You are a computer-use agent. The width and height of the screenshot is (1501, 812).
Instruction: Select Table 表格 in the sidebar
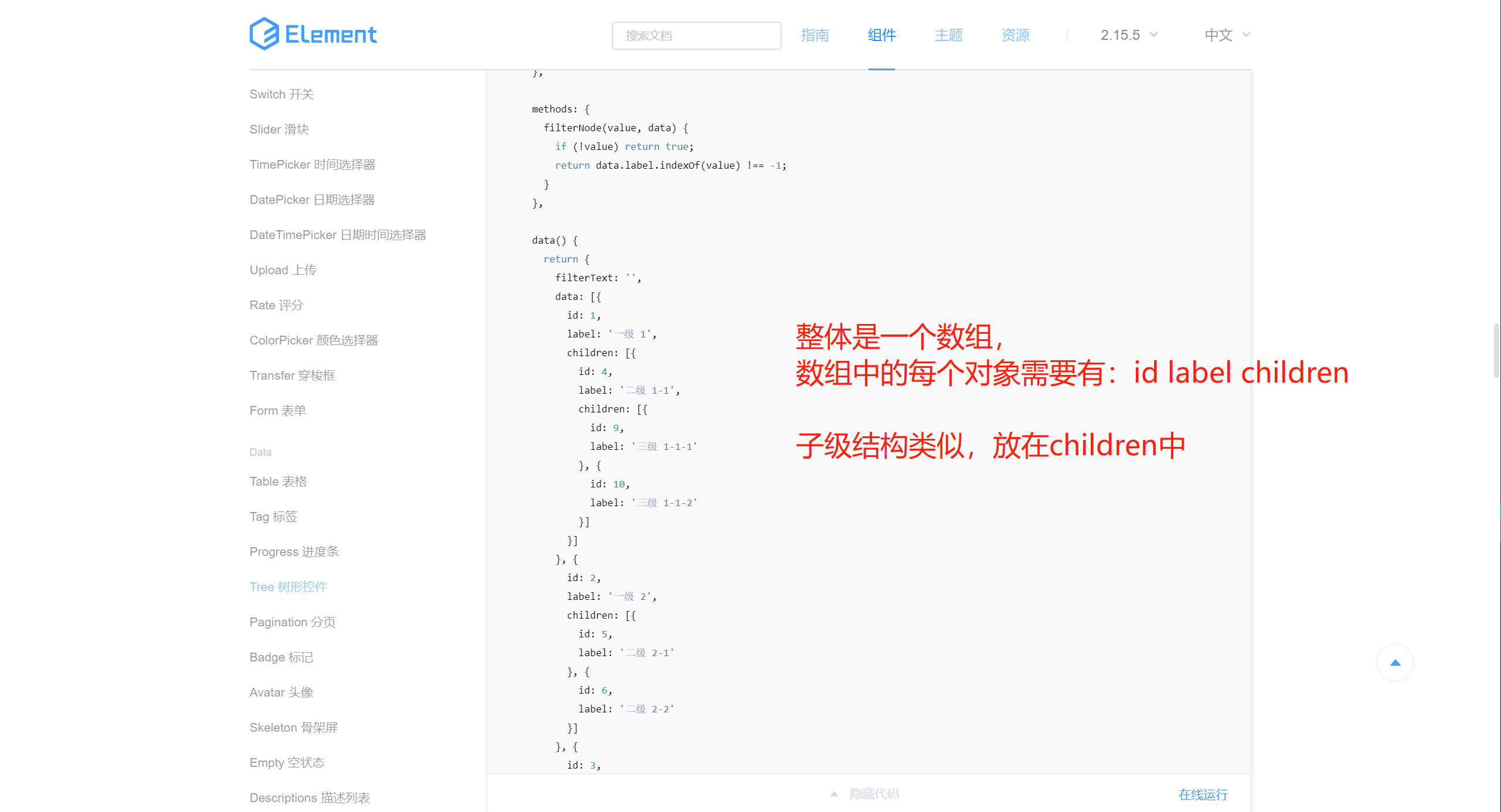click(278, 481)
